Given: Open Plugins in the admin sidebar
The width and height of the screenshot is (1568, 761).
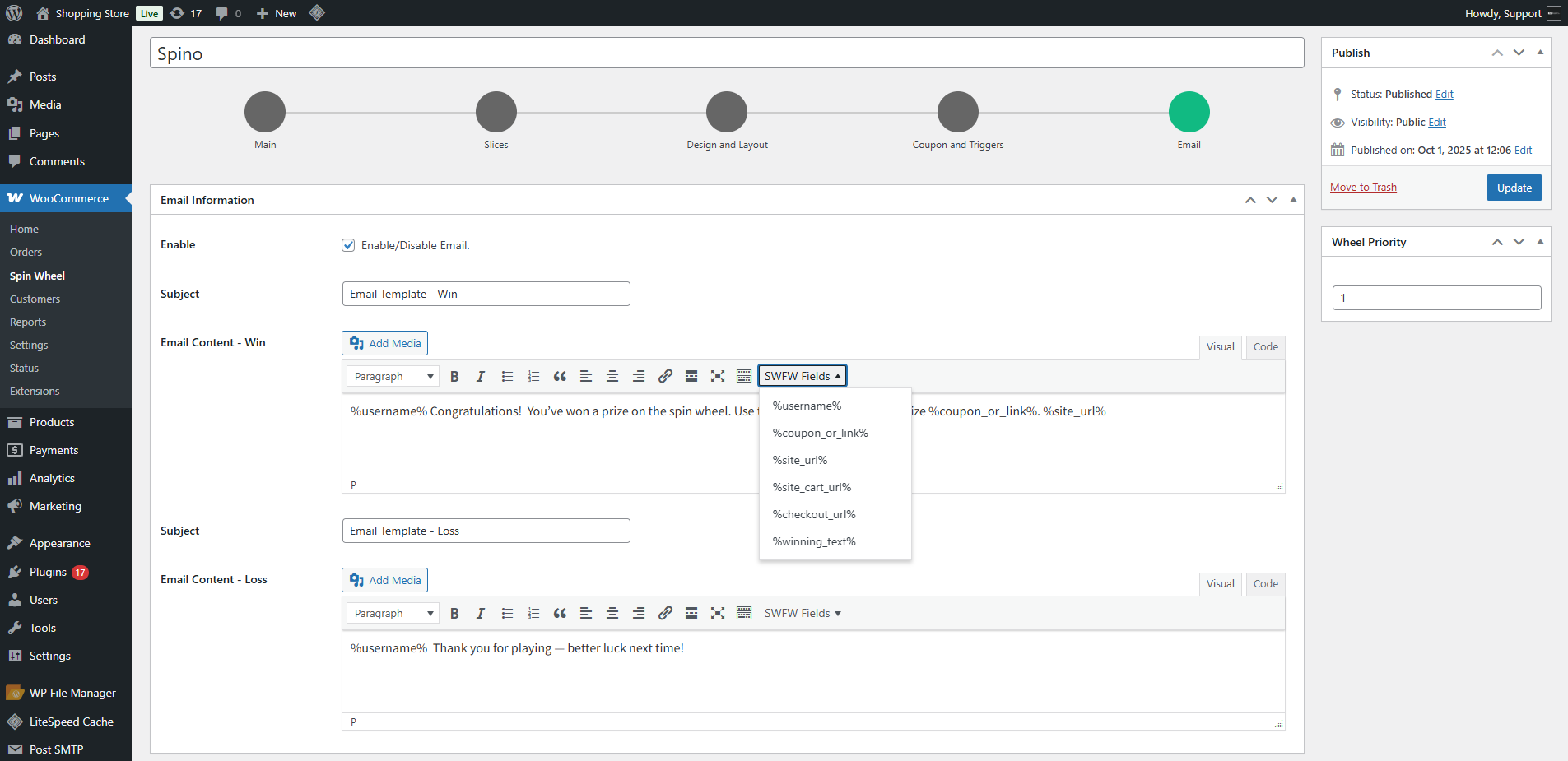Looking at the screenshot, I should [x=48, y=572].
